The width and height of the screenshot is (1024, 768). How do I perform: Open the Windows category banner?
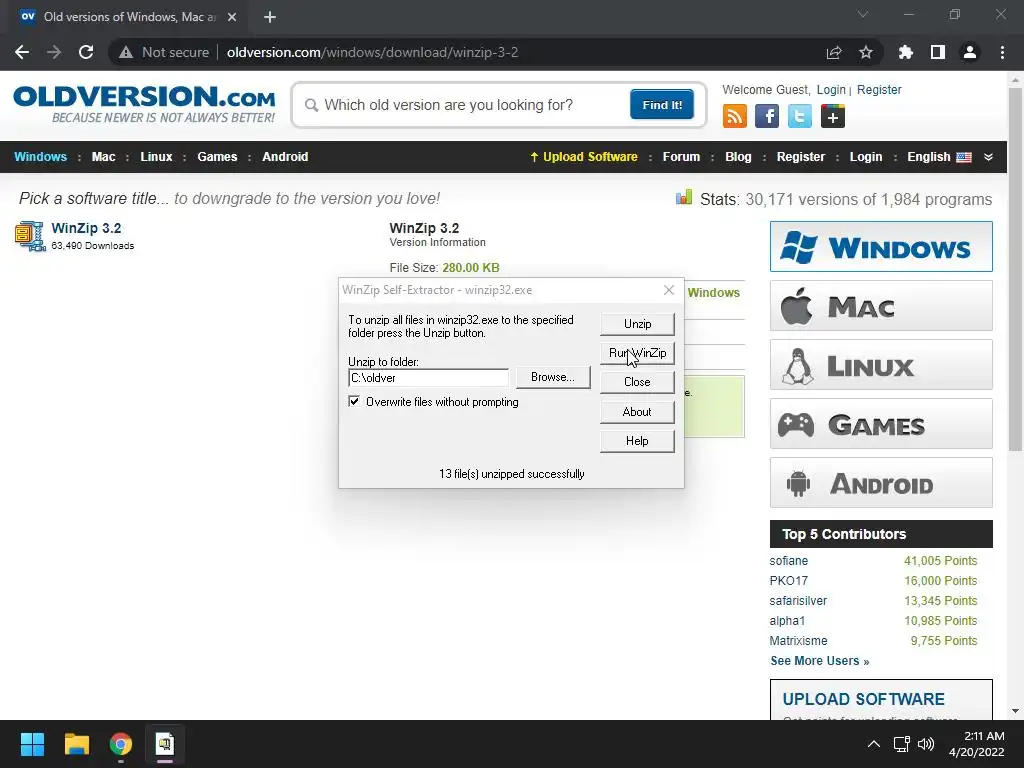pos(881,247)
